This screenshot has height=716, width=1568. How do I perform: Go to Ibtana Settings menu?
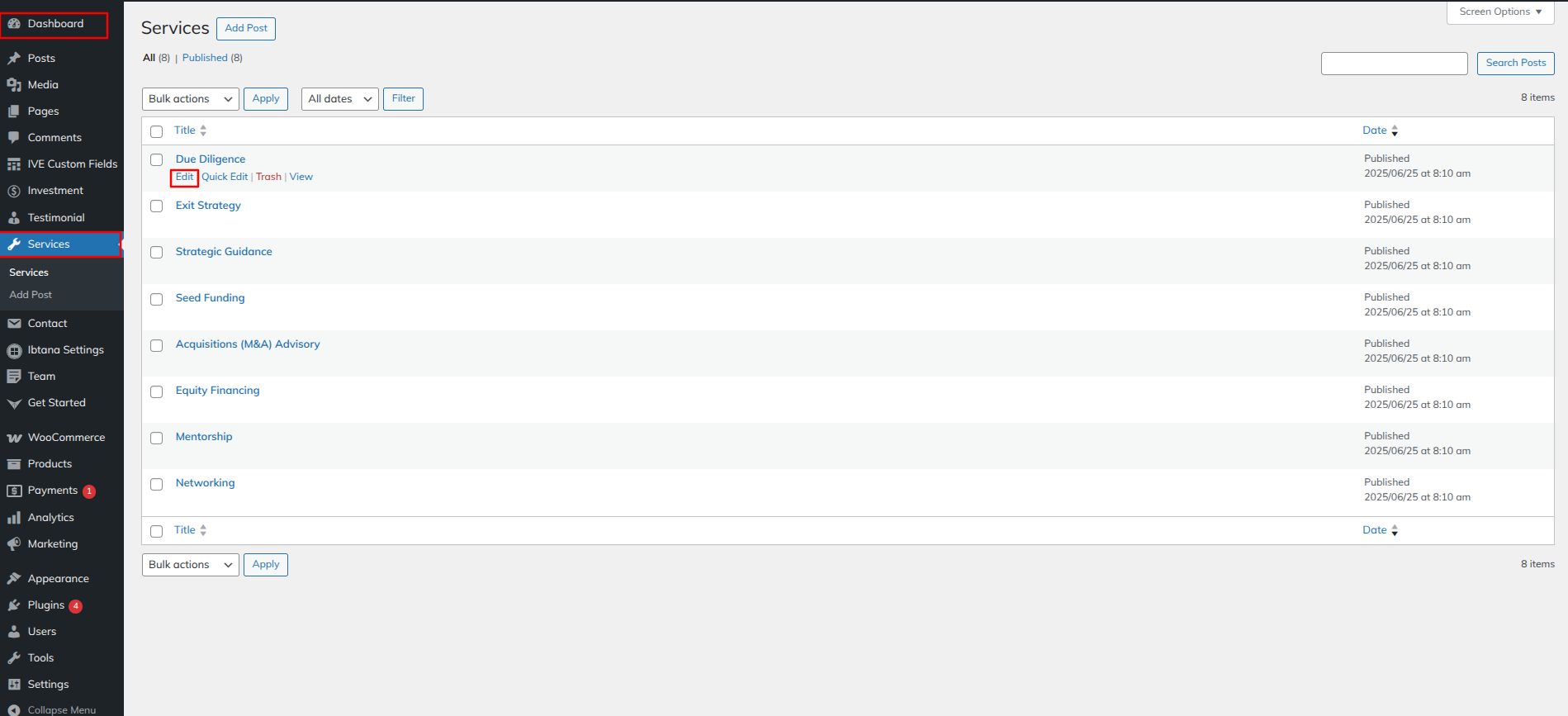point(65,350)
